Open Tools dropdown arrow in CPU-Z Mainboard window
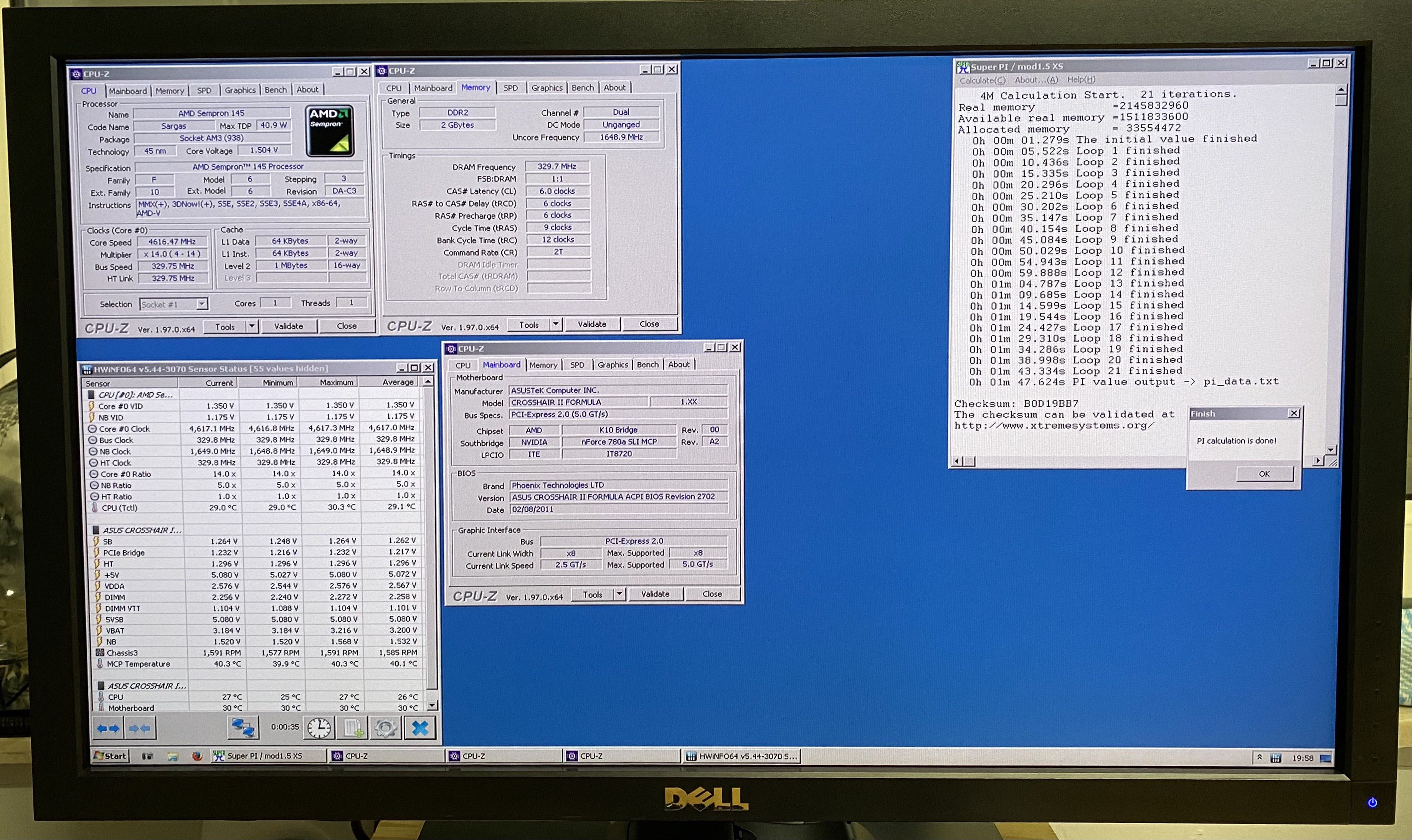This screenshot has width=1412, height=840. [x=619, y=594]
